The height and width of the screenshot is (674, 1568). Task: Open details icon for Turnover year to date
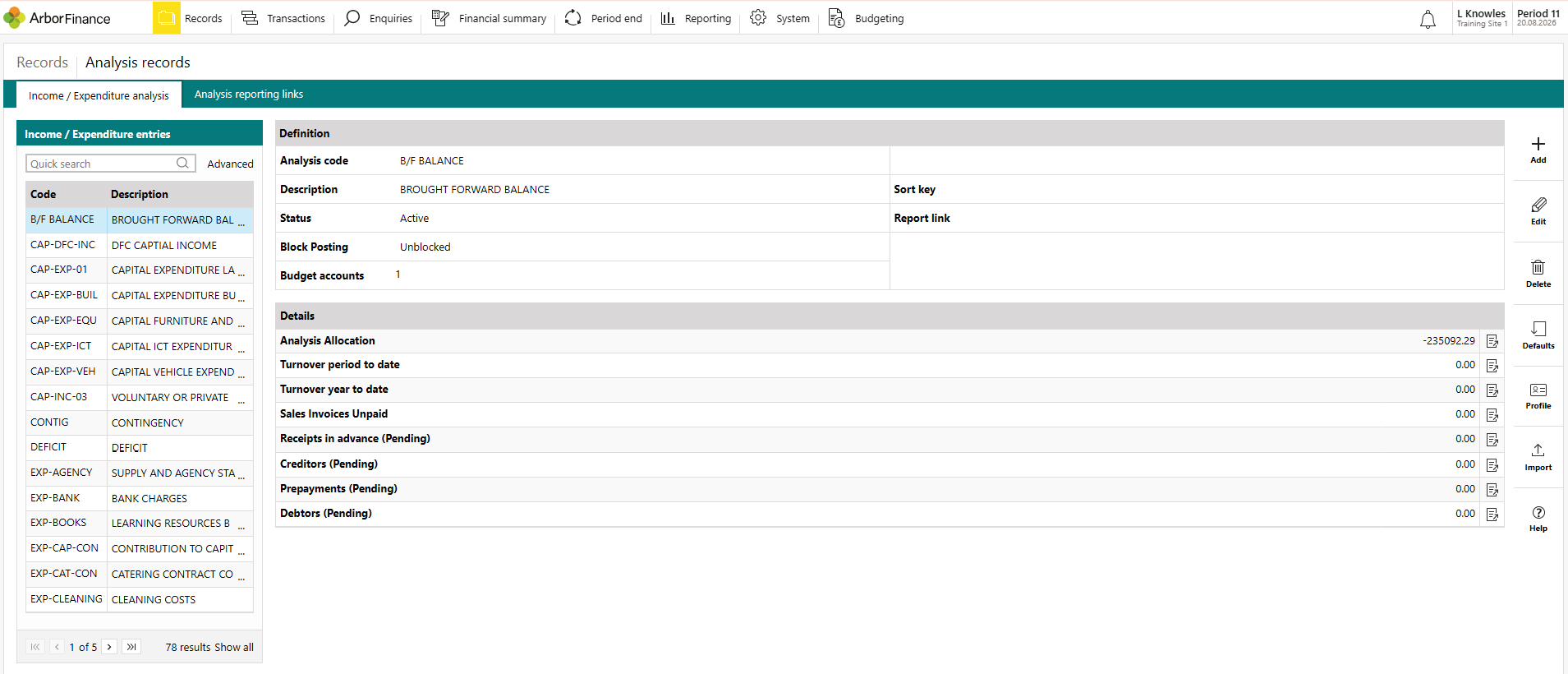pyautogui.click(x=1492, y=390)
